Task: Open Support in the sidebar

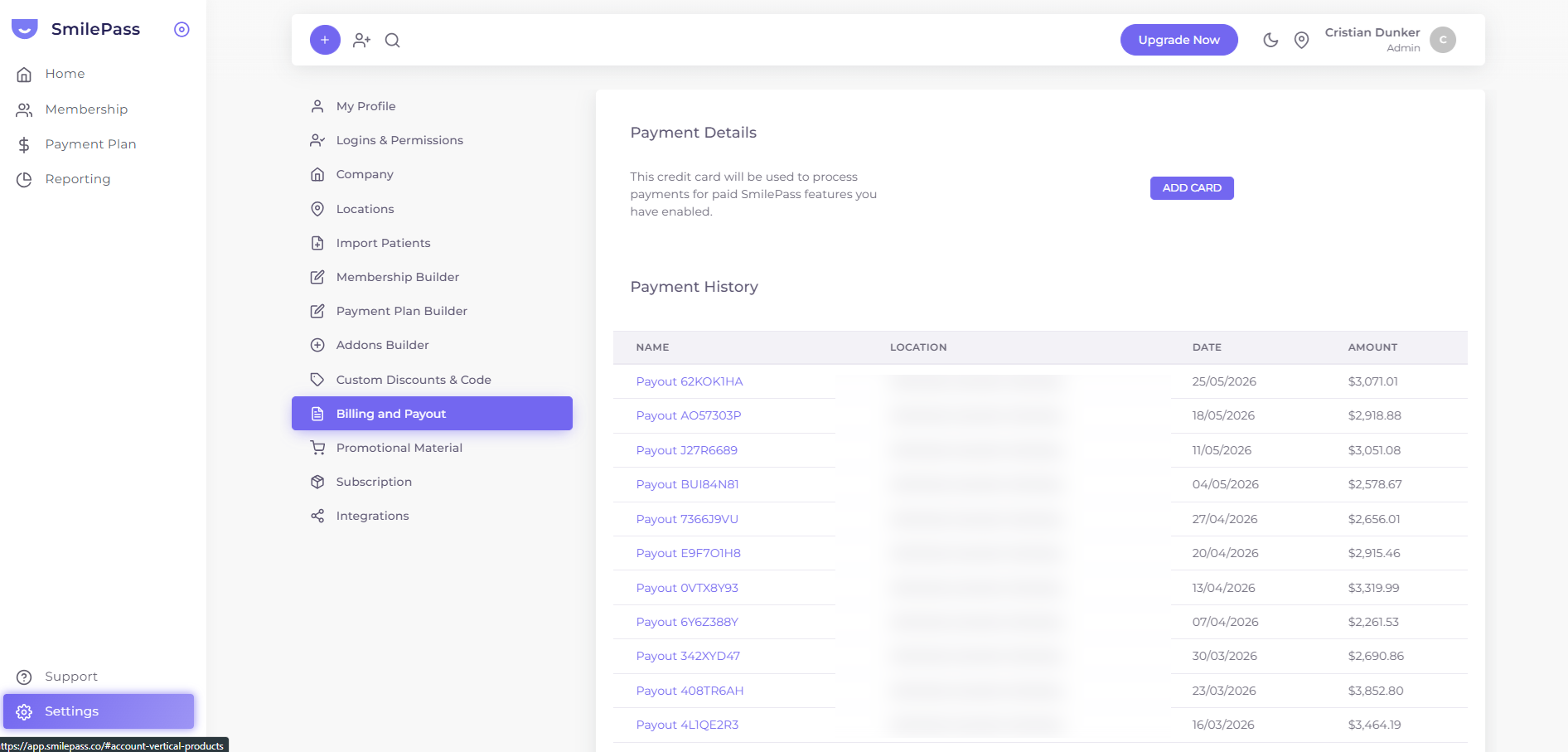Action: pyautogui.click(x=71, y=677)
